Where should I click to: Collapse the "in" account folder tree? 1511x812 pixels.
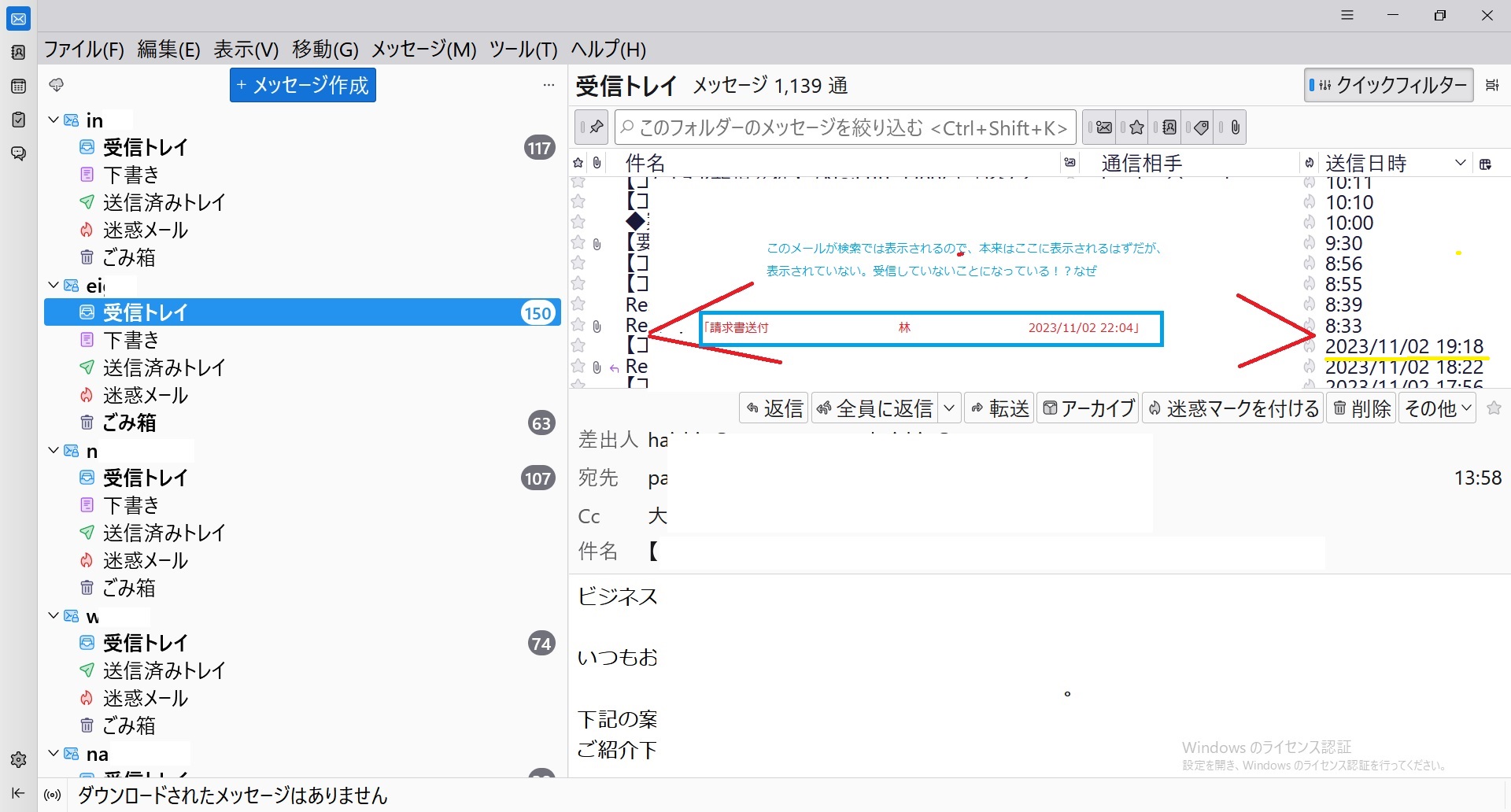pos(54,120)
